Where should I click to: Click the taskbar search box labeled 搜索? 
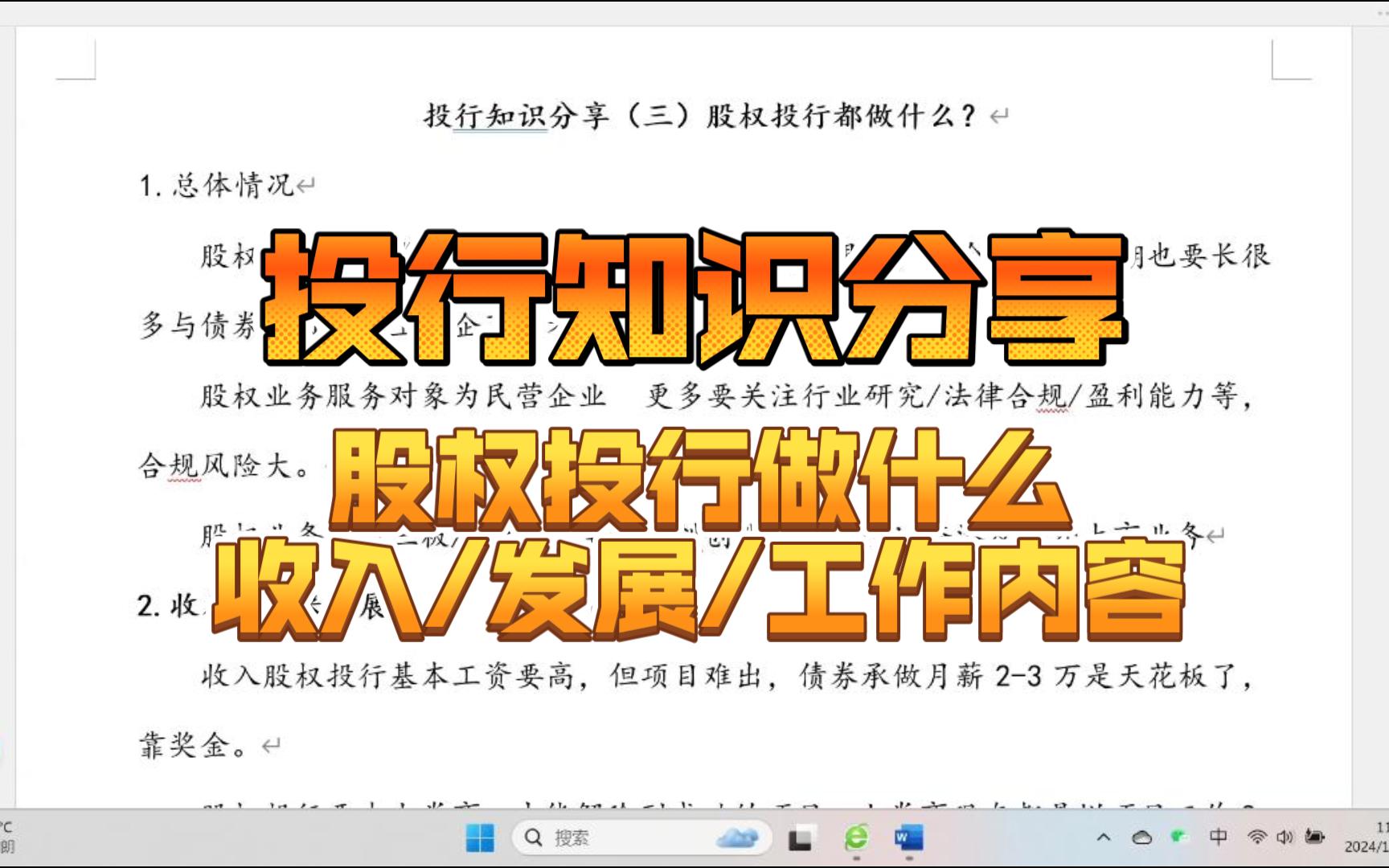click(641, 838)
